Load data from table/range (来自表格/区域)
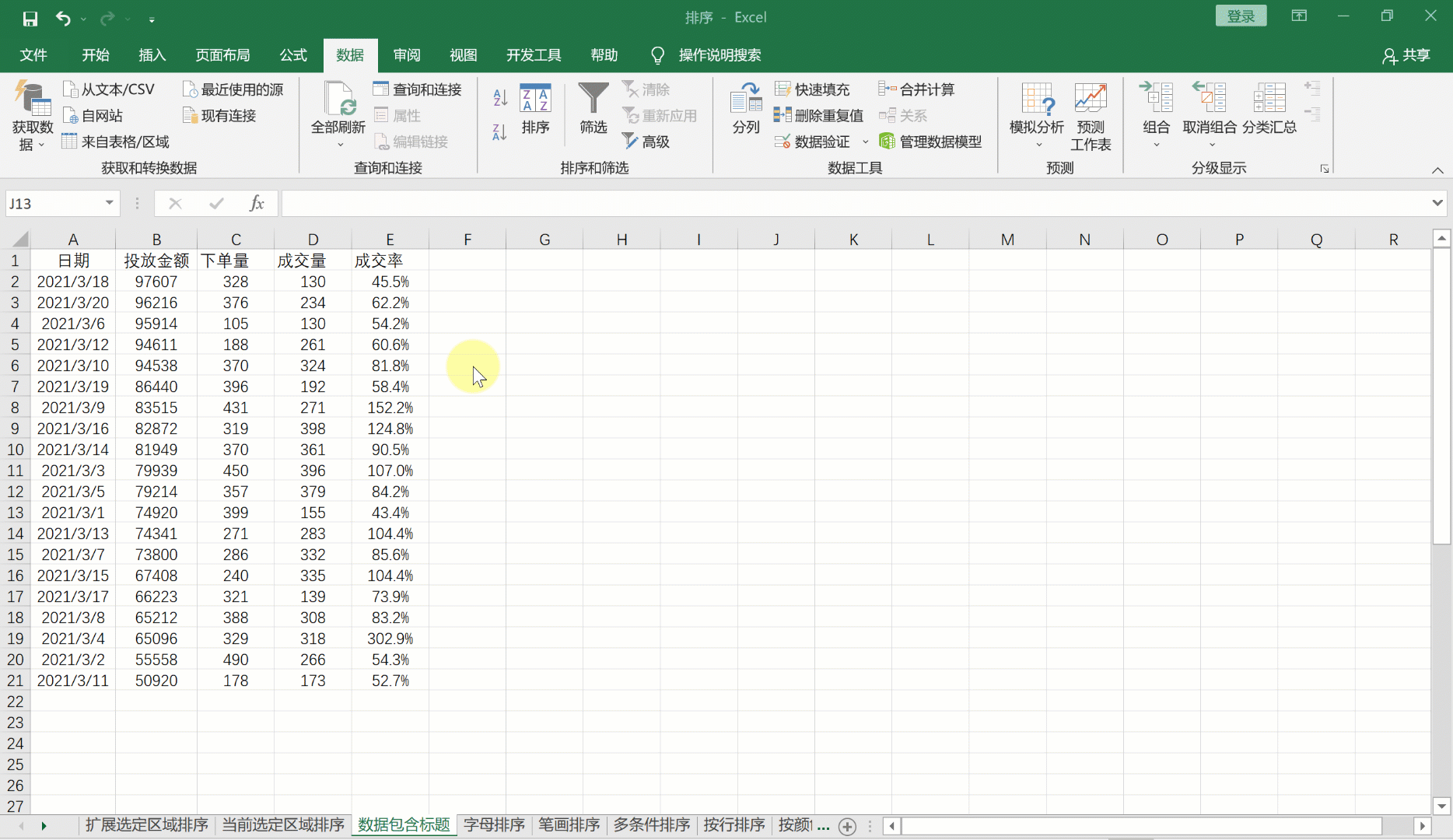 tap(115, 142)
